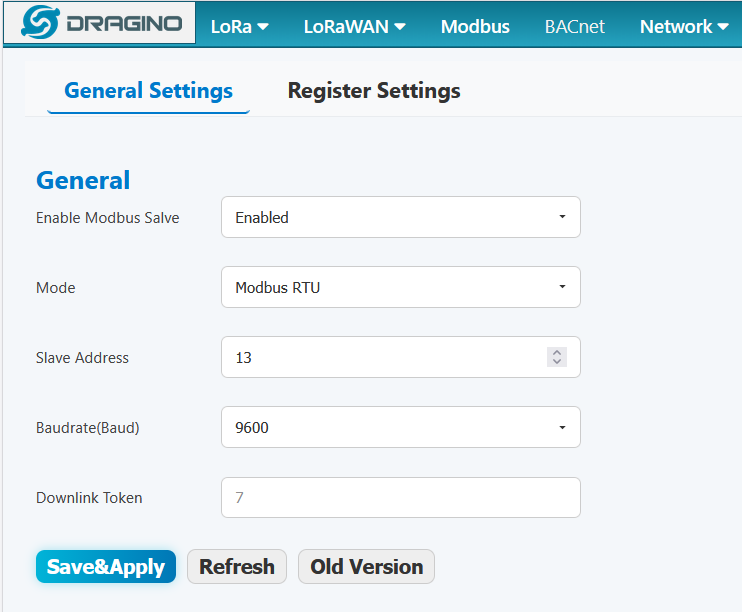Click the Old Version button
The width and height of the screenshot is (742, 612).
click(366, 567)
